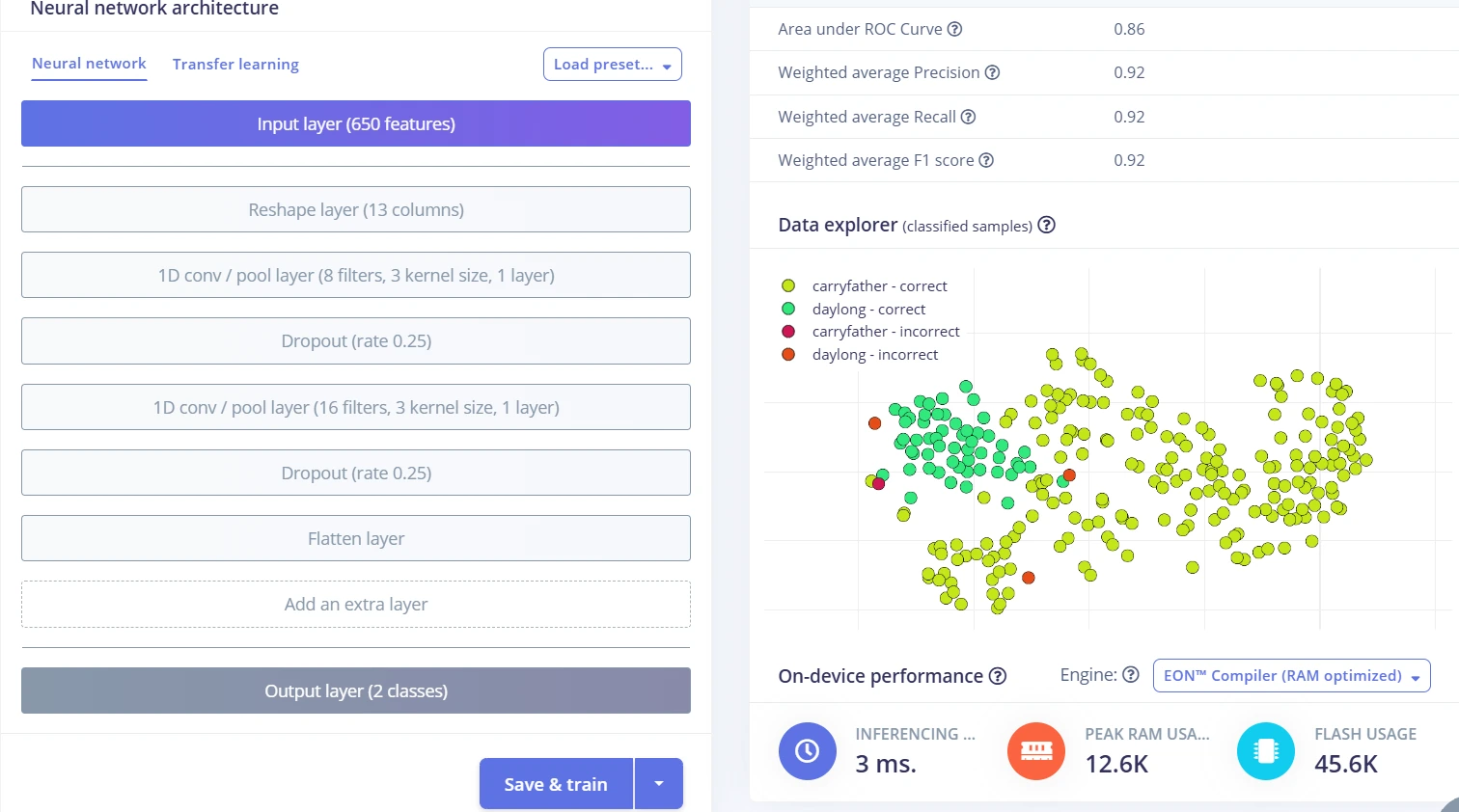Click On-device performance help icon

click(998, 676)
